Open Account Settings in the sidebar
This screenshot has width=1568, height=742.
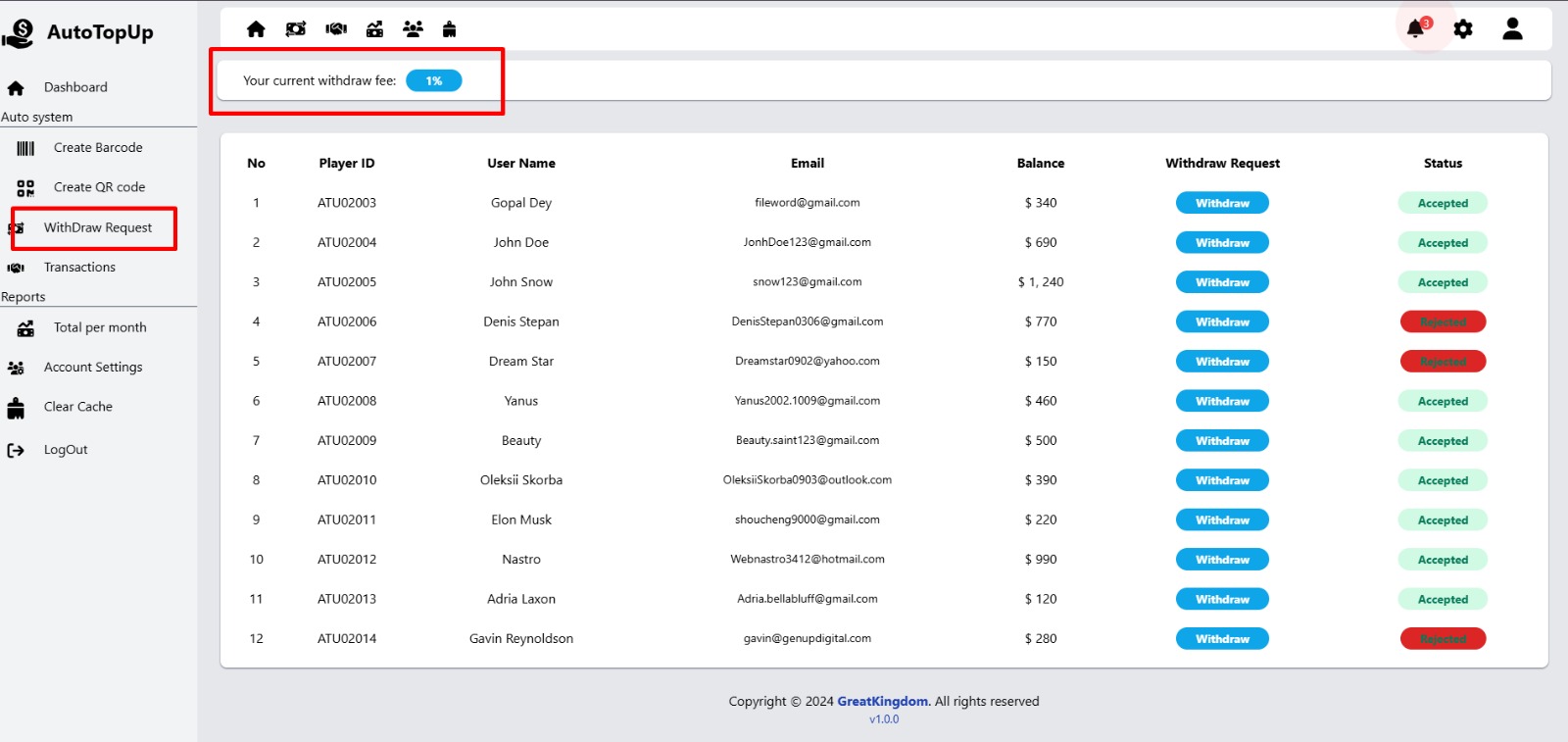click(93, 368)
